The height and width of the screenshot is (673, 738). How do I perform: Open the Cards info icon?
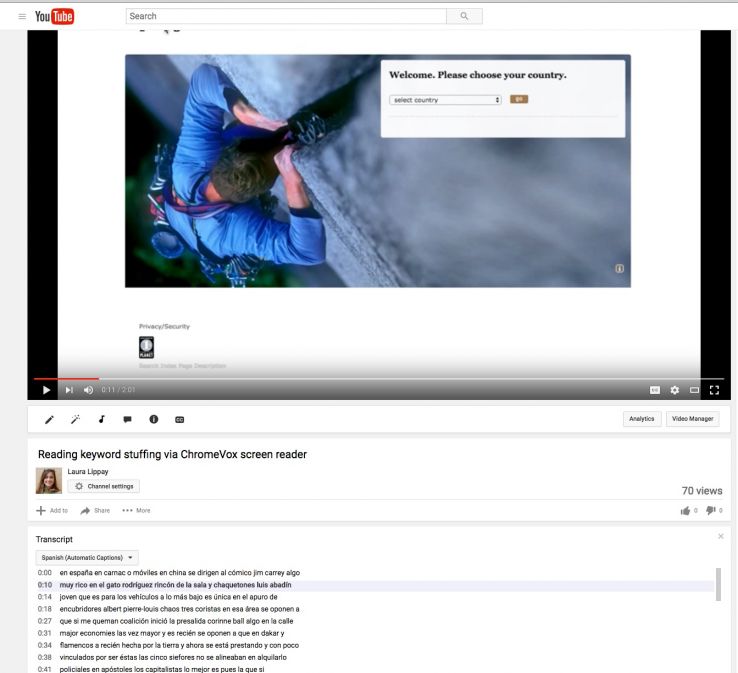pos(153,419)
